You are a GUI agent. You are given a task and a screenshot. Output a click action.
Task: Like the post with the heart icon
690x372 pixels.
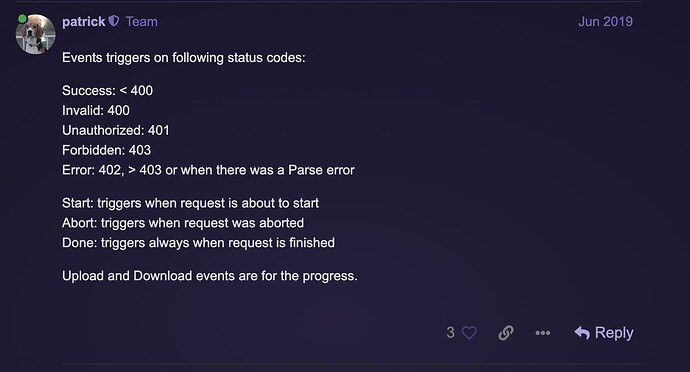click(x=469, y=333)
